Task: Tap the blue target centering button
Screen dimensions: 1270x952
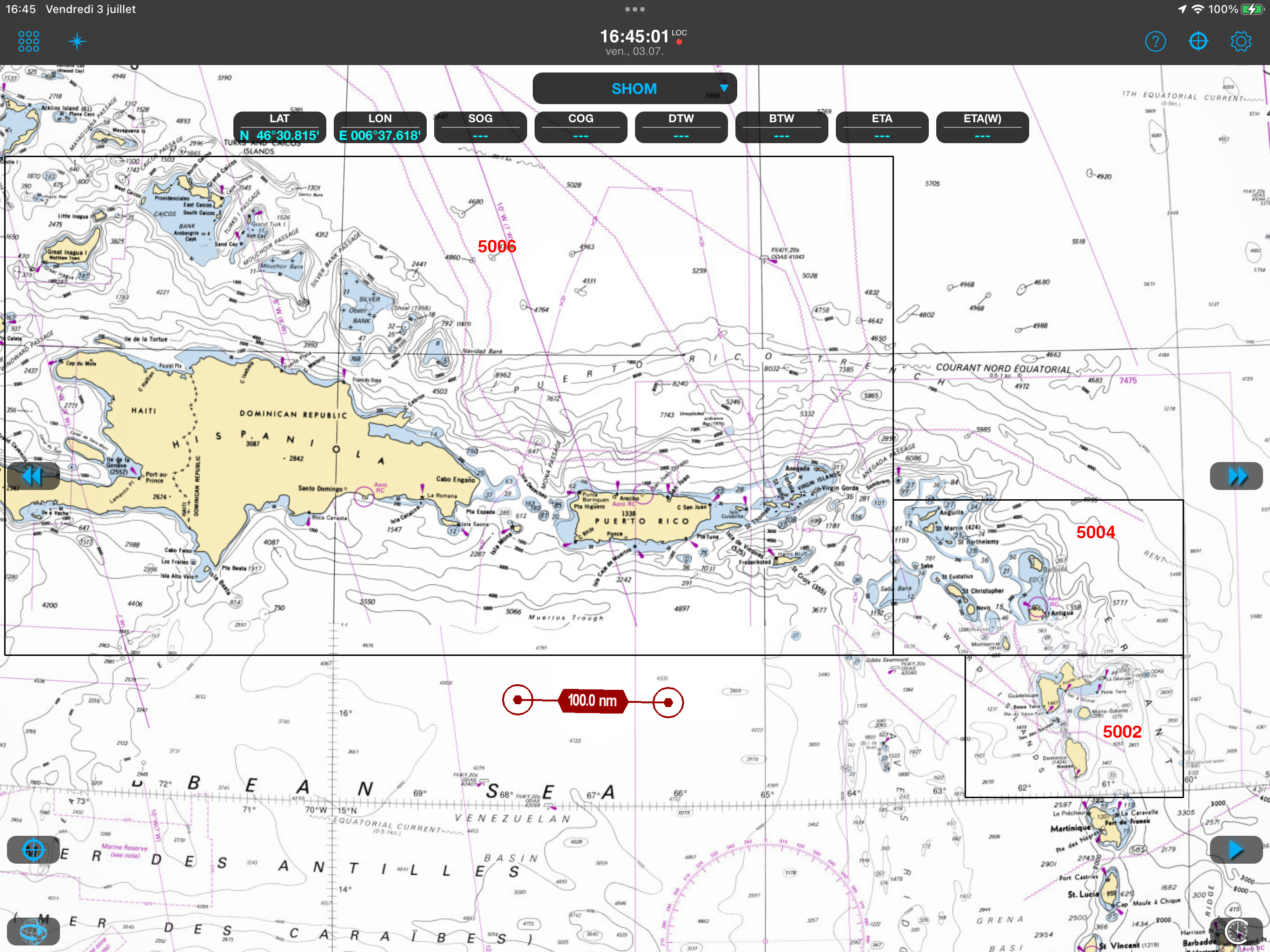Action: point(33,850)
